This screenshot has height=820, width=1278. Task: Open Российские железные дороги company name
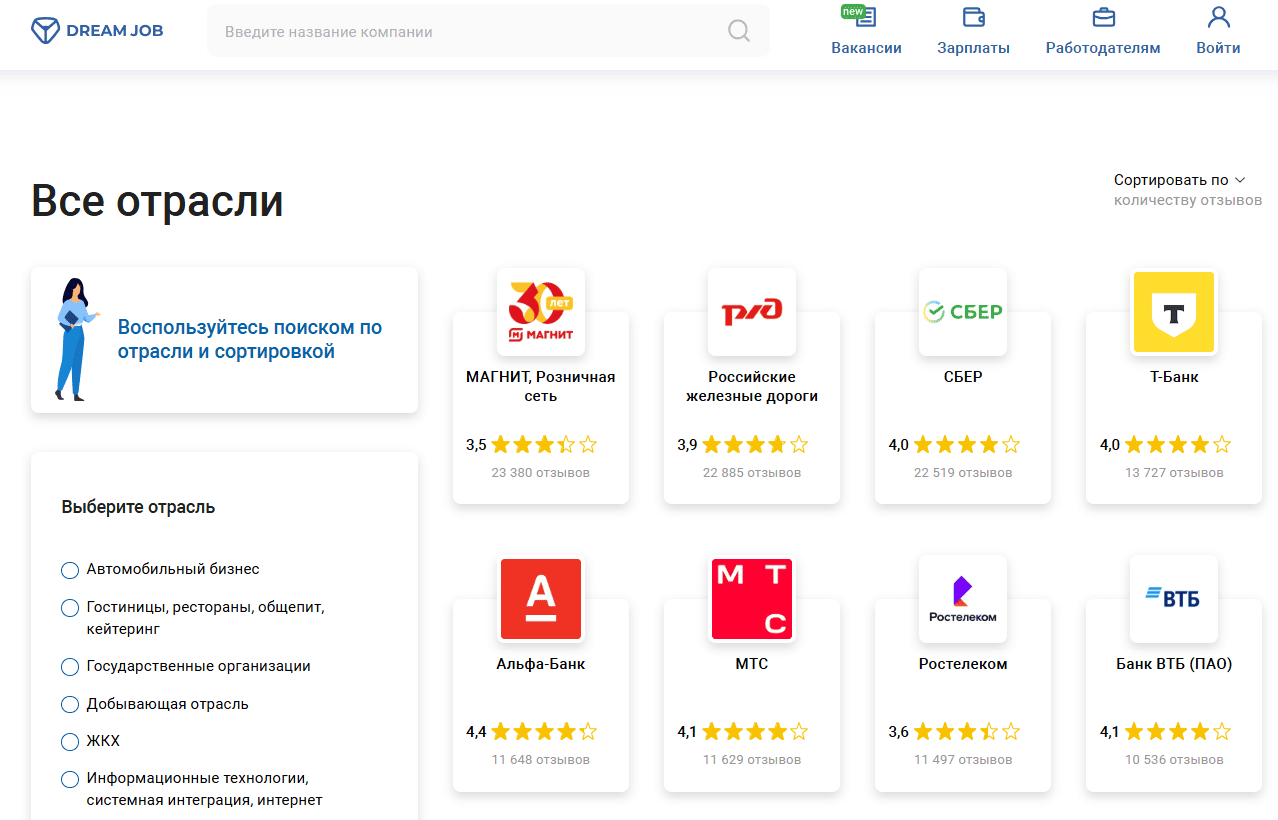(x=752, y=386)
